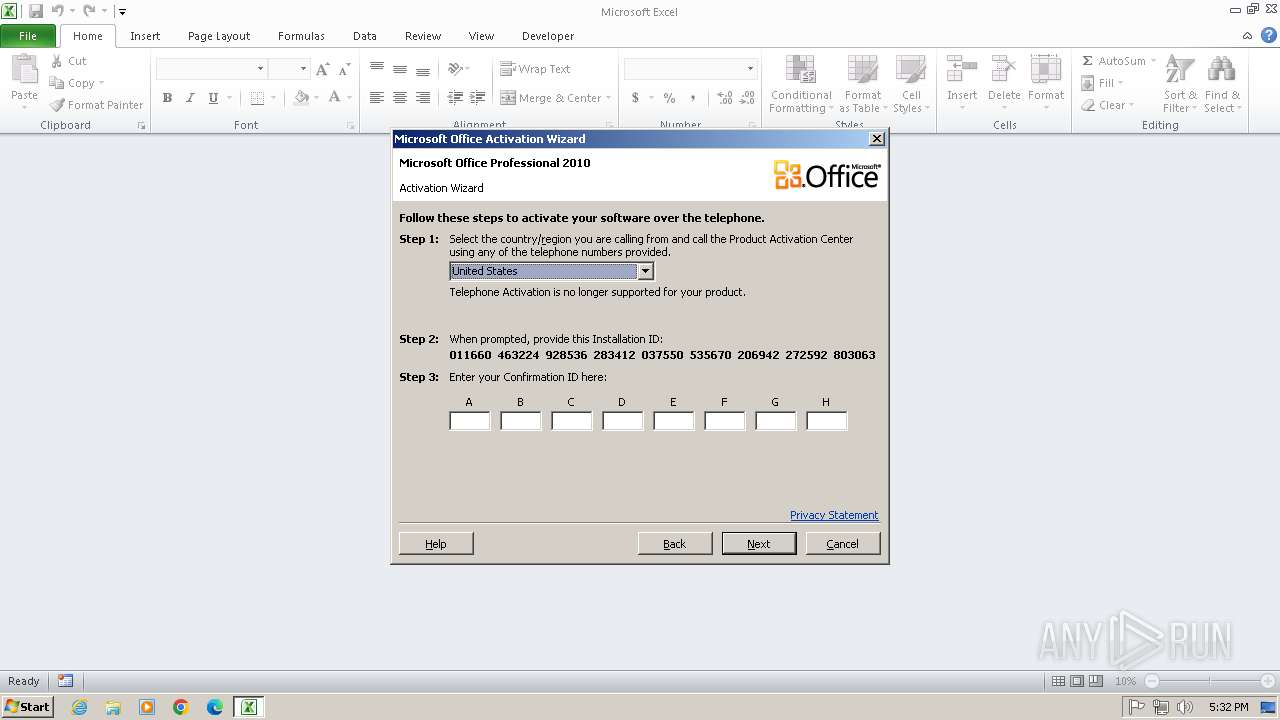Viewport: 1280px width, 720px height.
Task: Click the Comma Style icon
Action: tap(693, 98)
